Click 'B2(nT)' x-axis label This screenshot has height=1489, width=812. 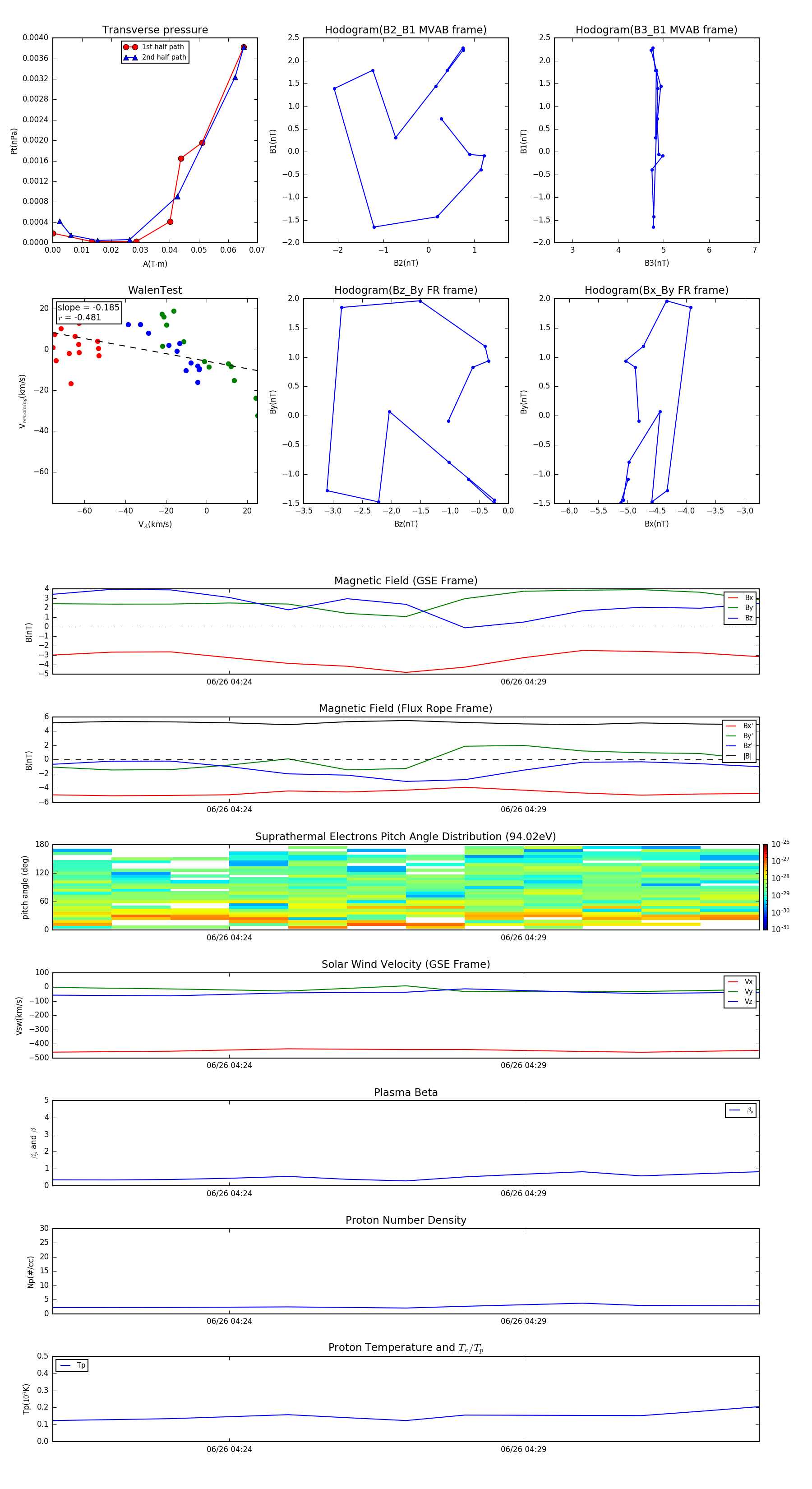point(406,263)
